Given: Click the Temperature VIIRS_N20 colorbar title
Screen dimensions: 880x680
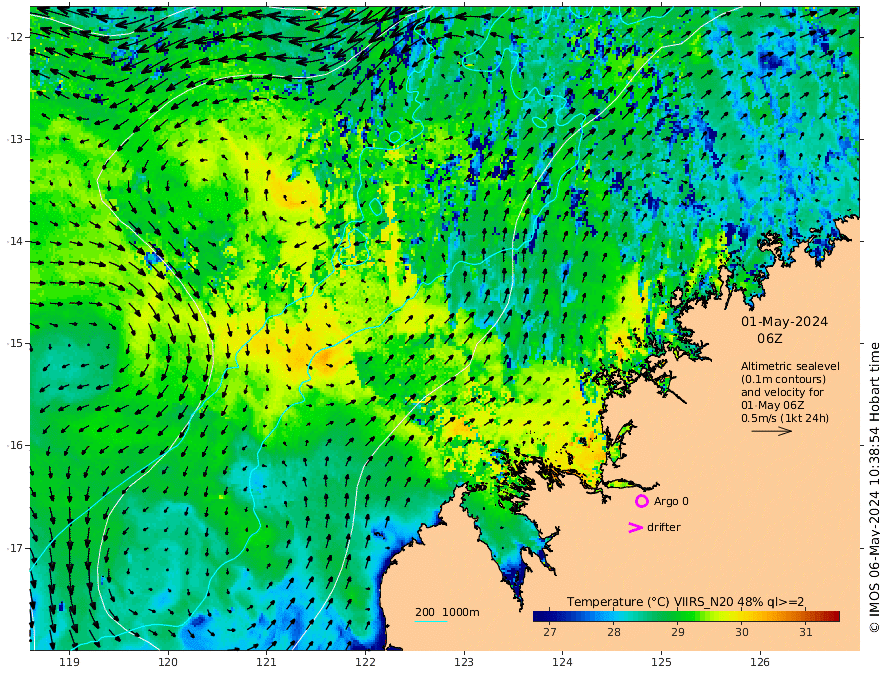Looking at the screenshot, I should (685, 601).
